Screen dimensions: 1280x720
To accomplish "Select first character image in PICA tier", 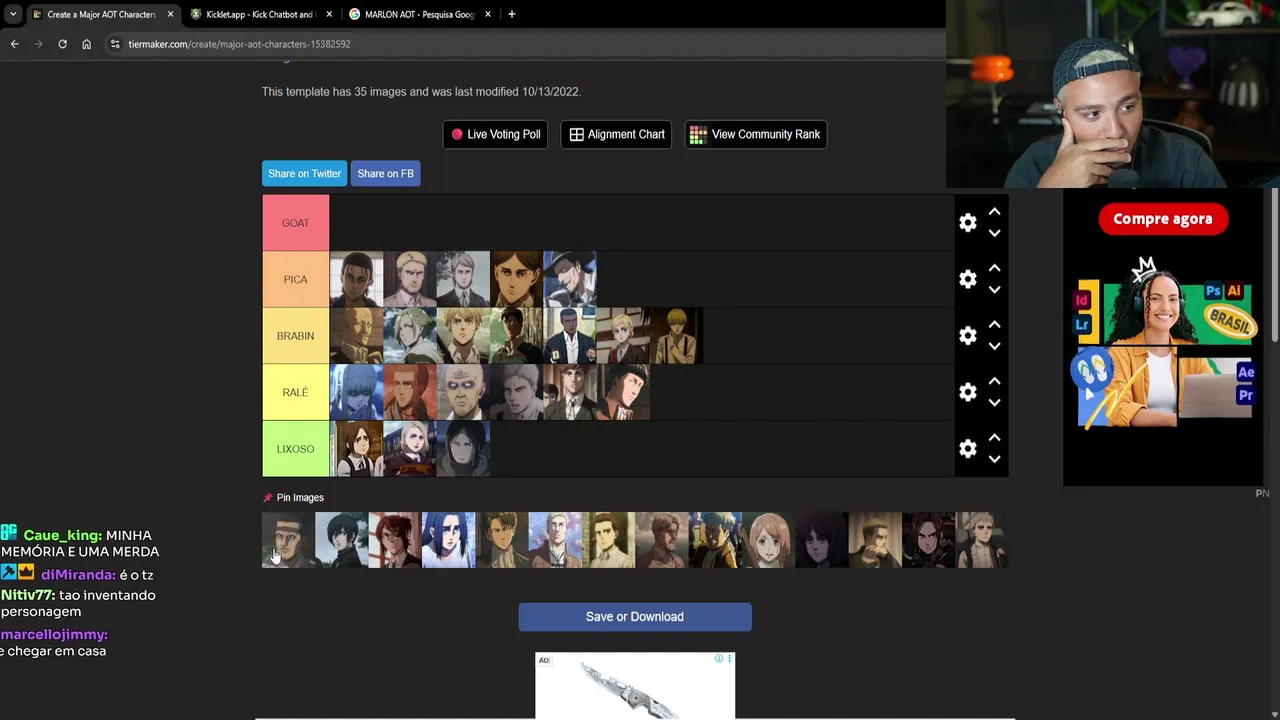I will (x=356, y=279).
